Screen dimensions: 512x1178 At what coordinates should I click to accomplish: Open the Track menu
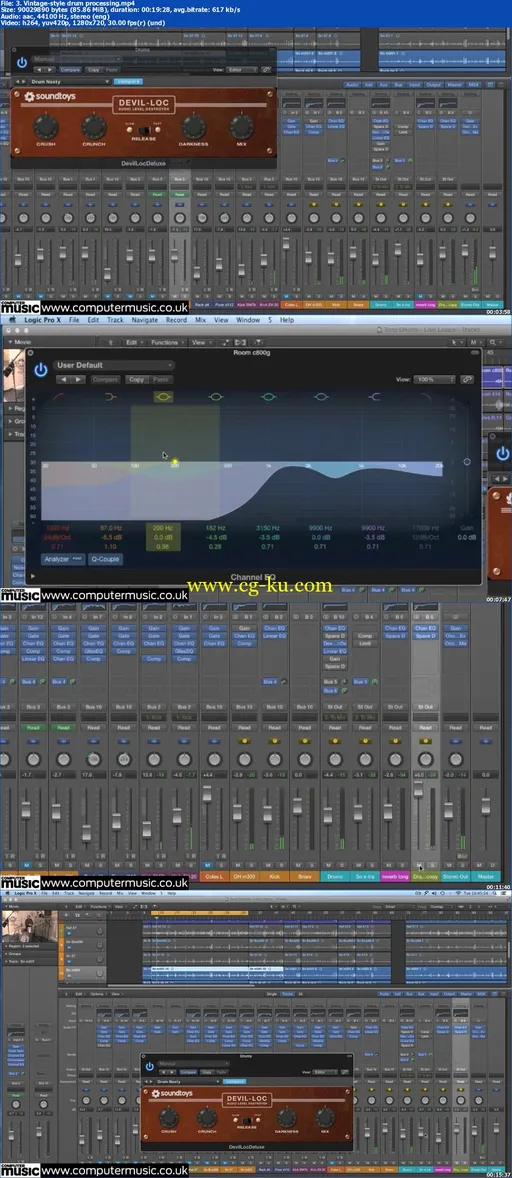(x=116, y=319)
